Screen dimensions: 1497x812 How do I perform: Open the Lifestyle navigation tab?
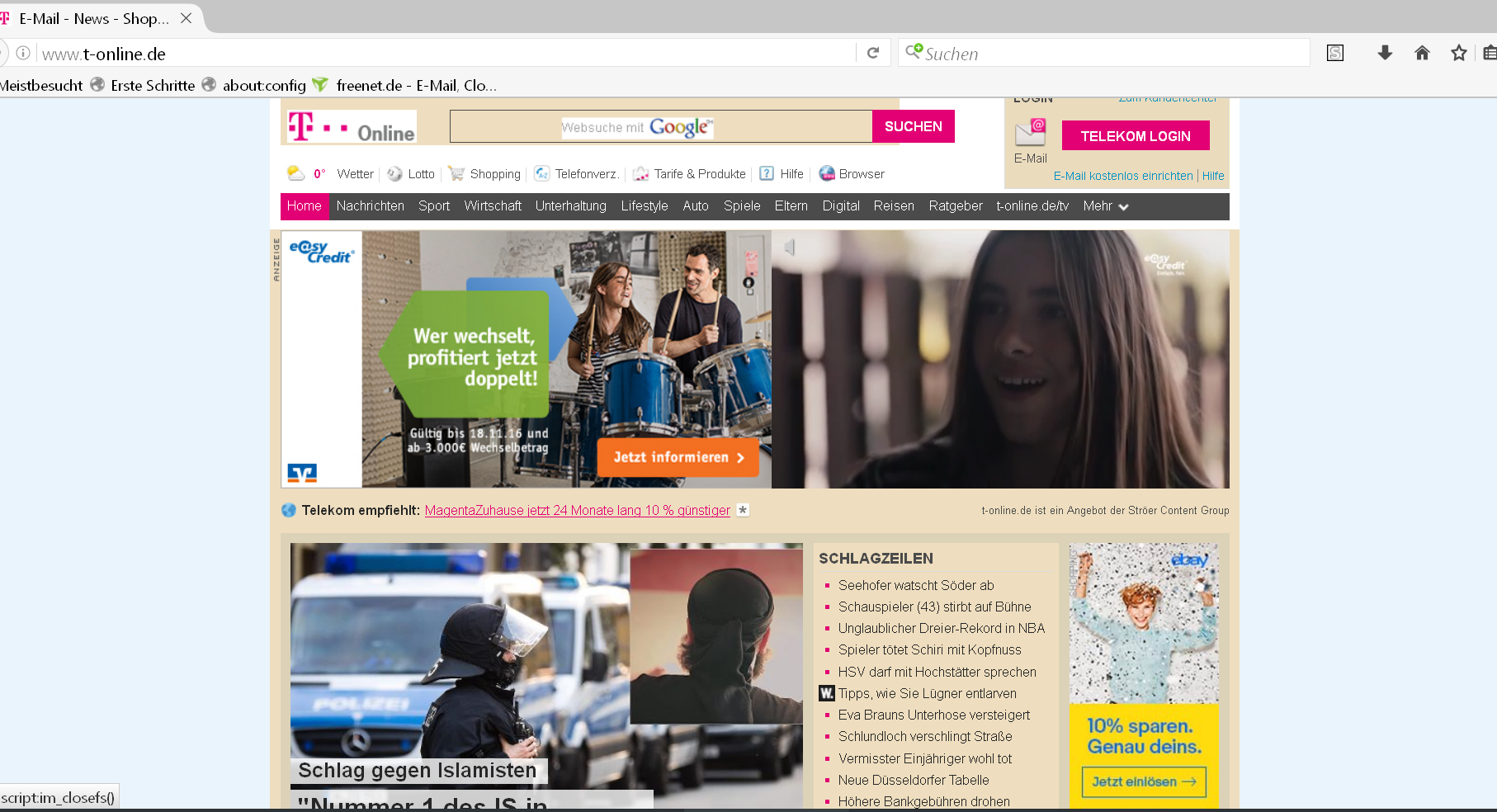click(x=645, y=206)
